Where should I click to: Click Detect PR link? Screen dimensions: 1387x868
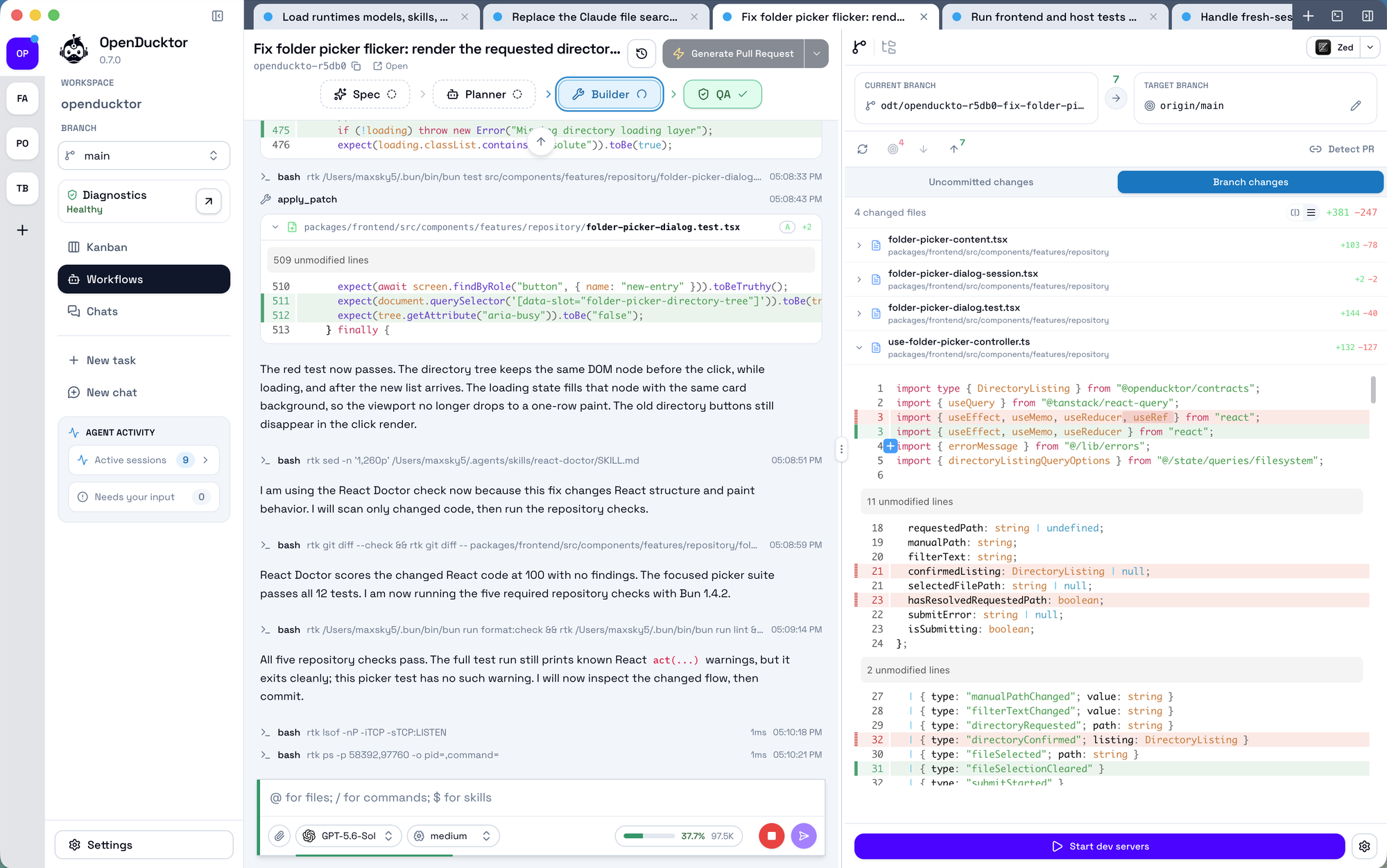pos(1341,149)
